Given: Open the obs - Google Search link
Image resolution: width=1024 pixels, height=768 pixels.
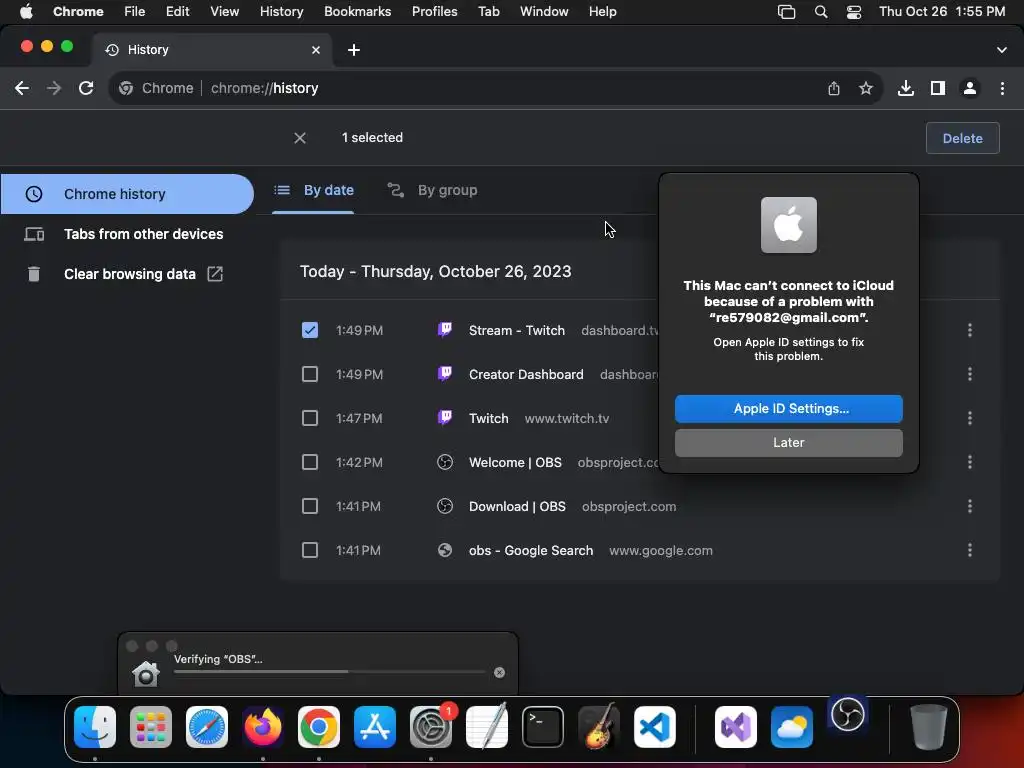Looking at the screenshot, I should pos(531,551).
